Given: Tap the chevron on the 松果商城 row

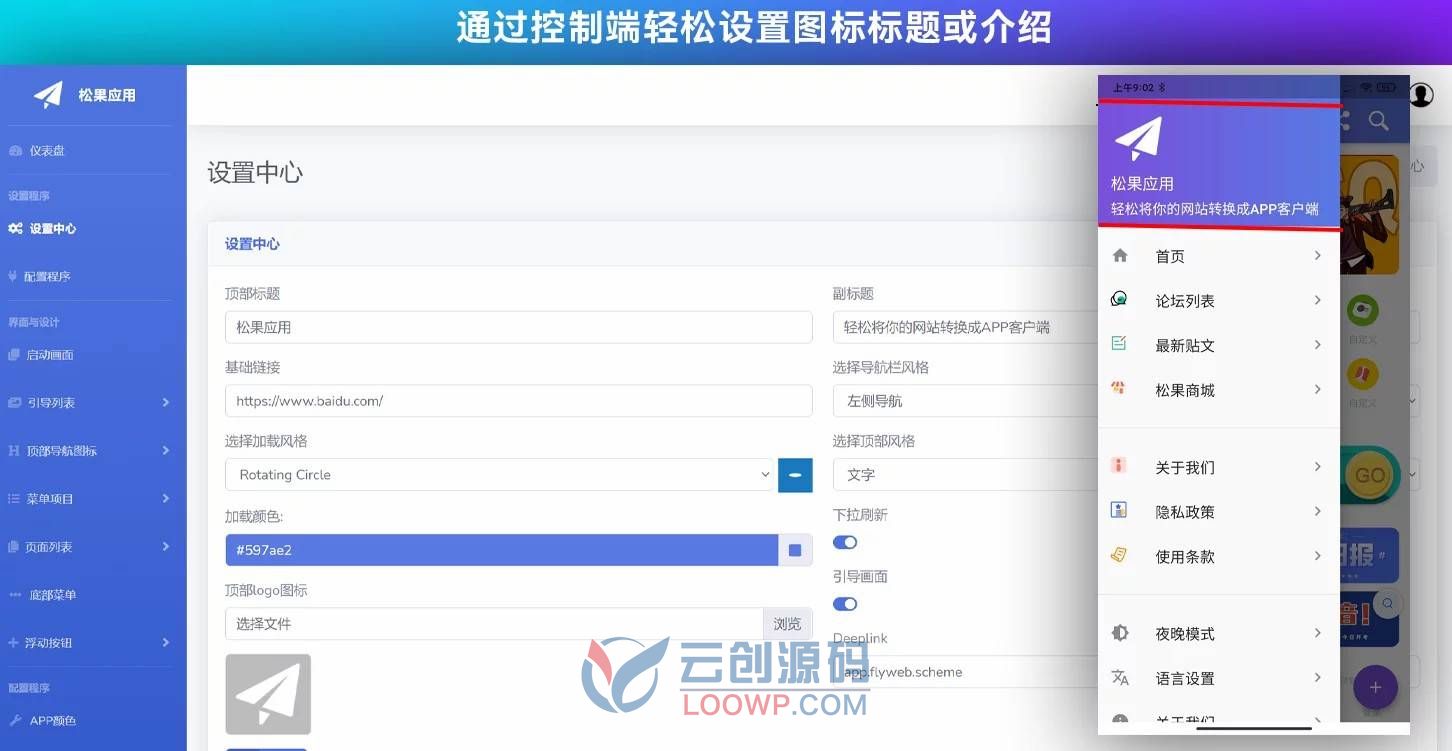Looking at the screenshot, I should coord(1318,389).
